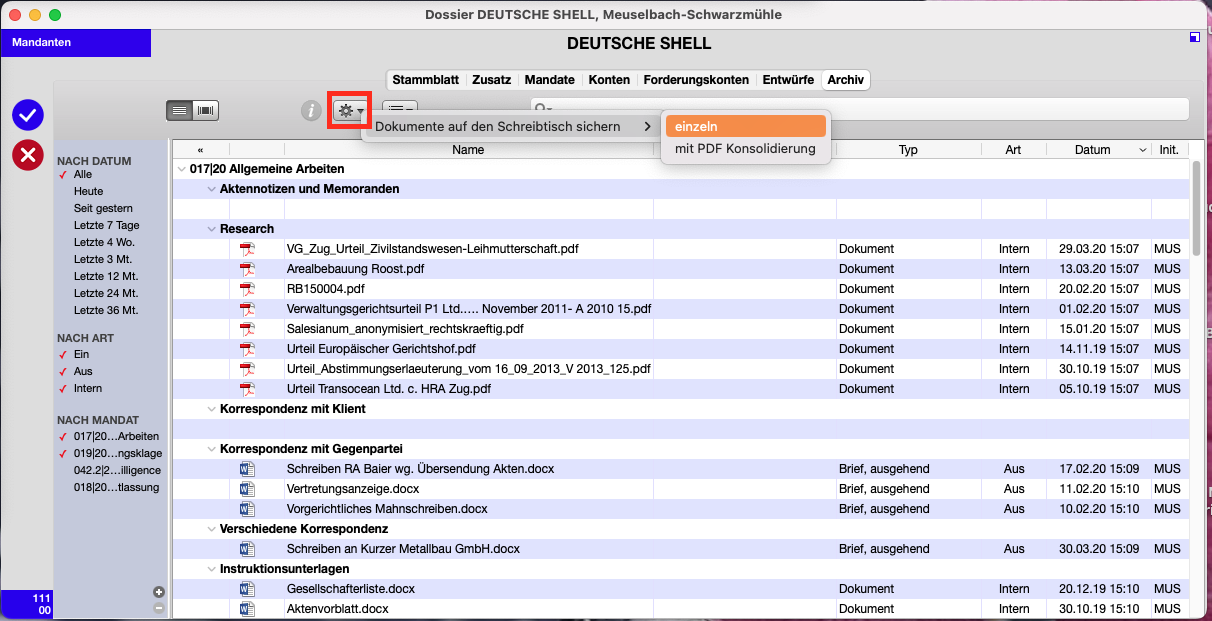Open the Zusatz tab
The height and width of the screenshot is (621, 1212).
point(491,80)
